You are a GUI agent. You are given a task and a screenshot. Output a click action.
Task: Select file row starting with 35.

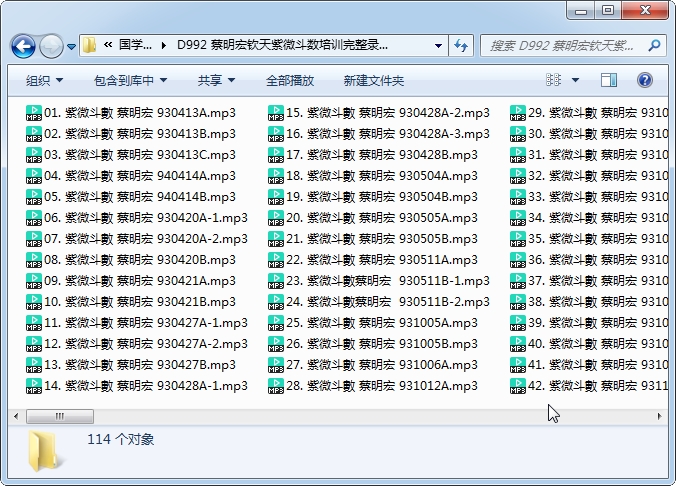pos(589,239)
